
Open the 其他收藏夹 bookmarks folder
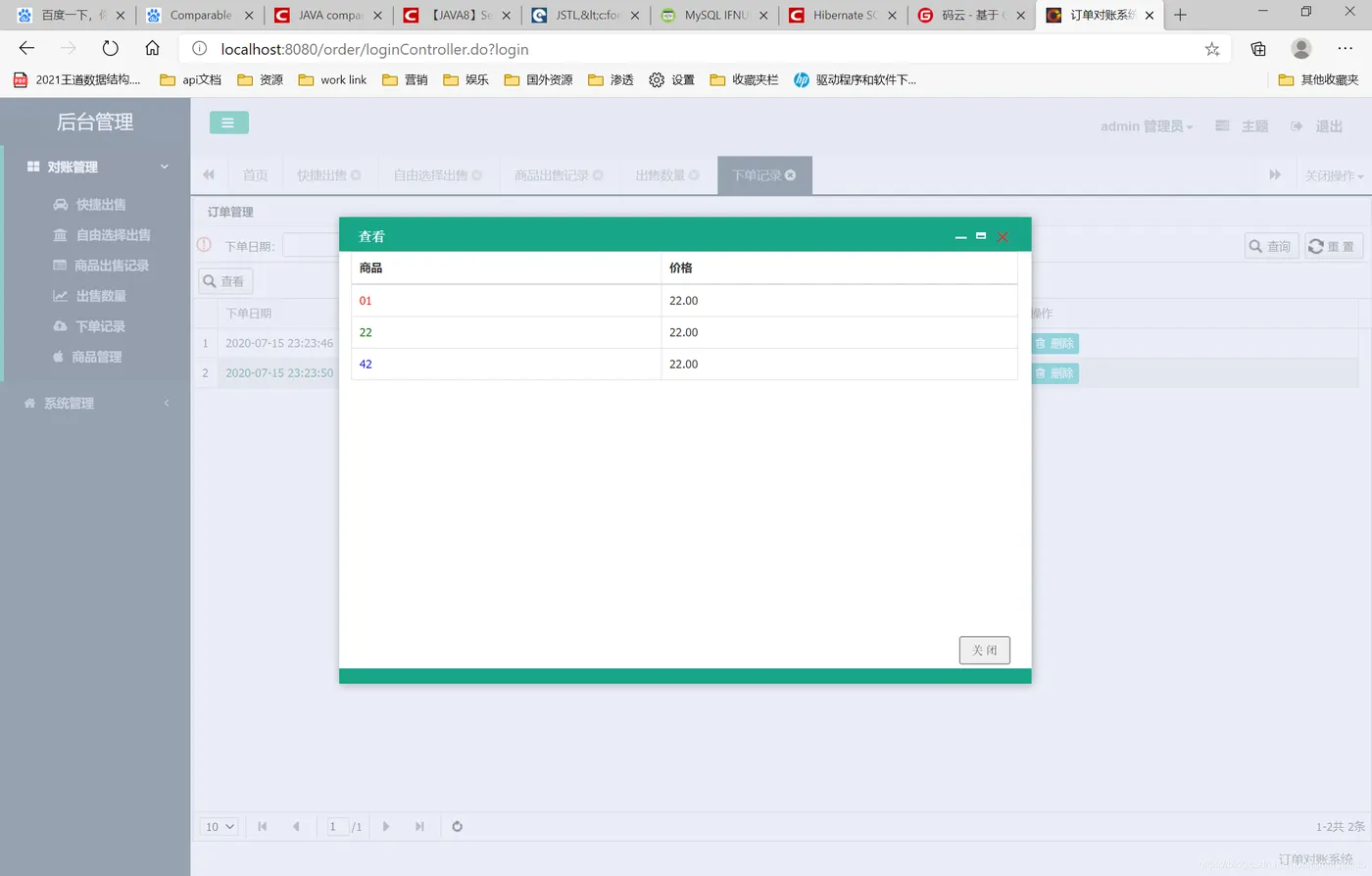point(1318,80)
